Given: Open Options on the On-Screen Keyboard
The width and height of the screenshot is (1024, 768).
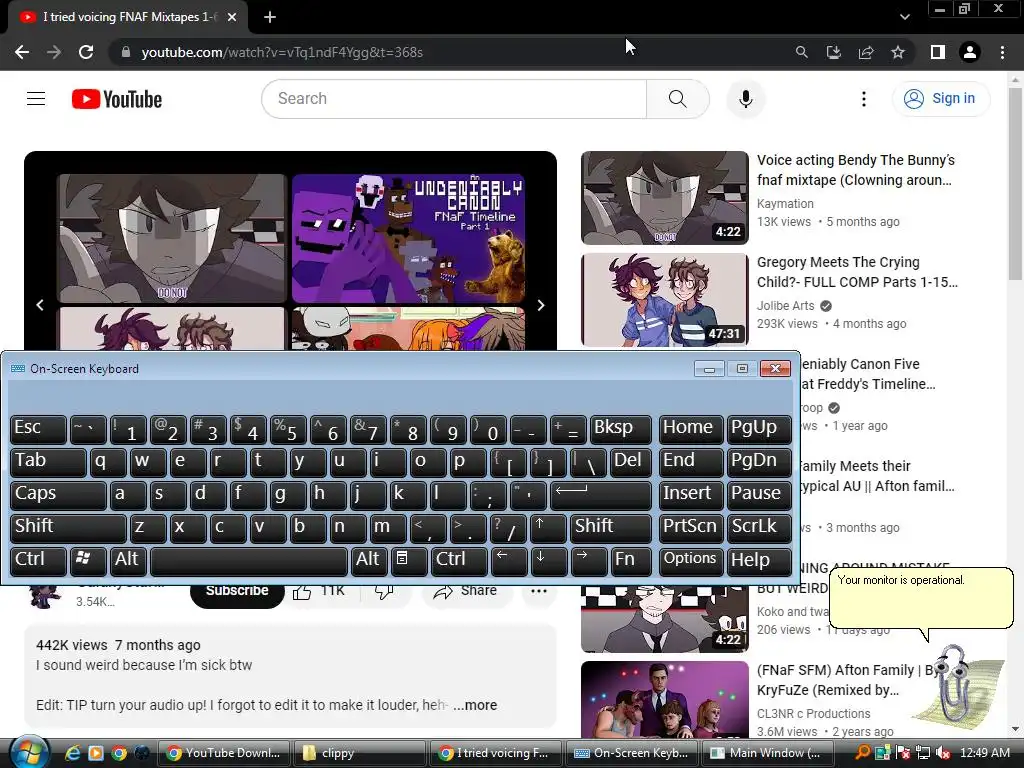Looking at the screenshot, I should 691,561.
